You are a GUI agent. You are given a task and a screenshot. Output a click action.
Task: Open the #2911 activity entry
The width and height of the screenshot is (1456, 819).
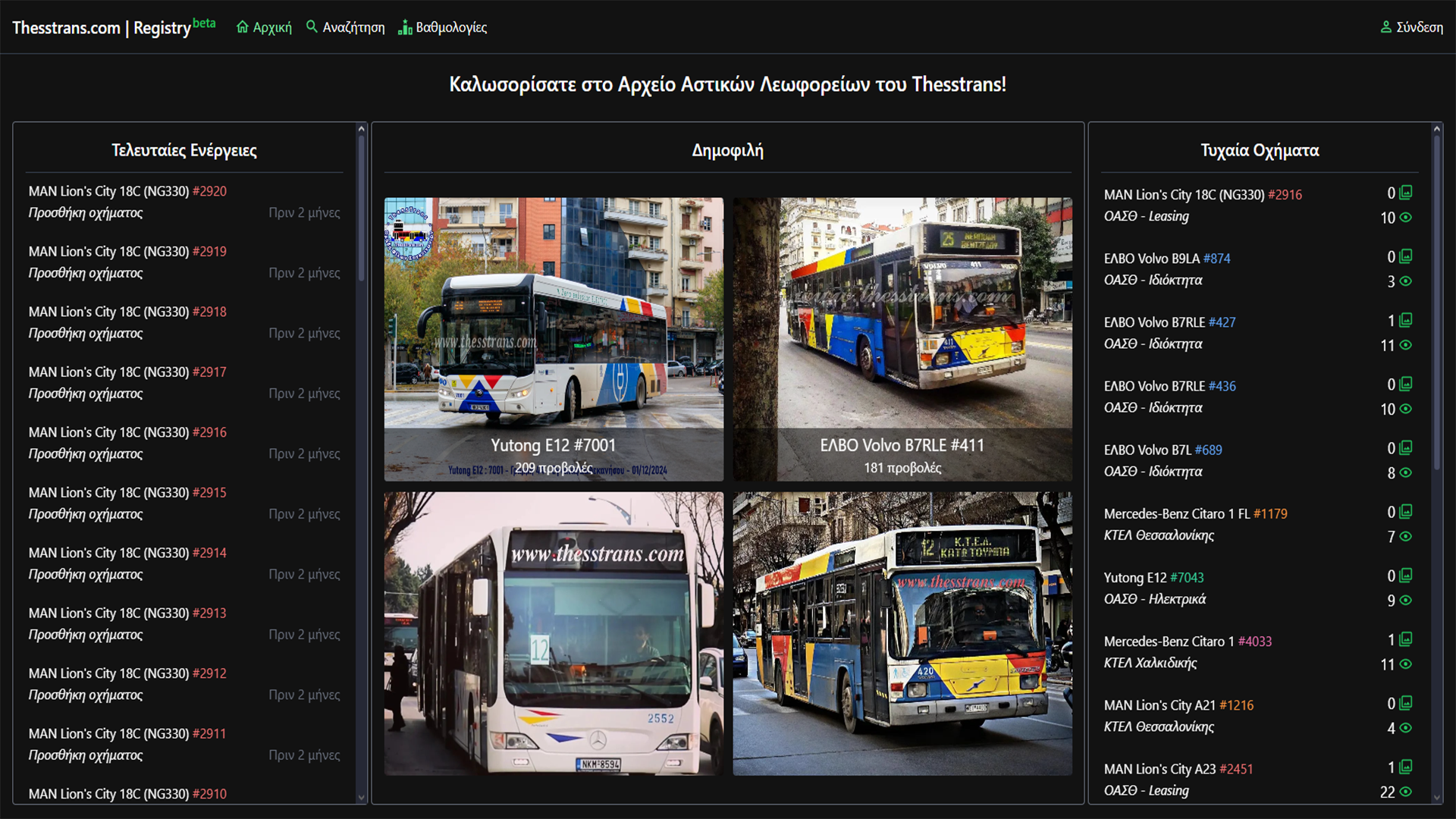[x=184, y=744]
